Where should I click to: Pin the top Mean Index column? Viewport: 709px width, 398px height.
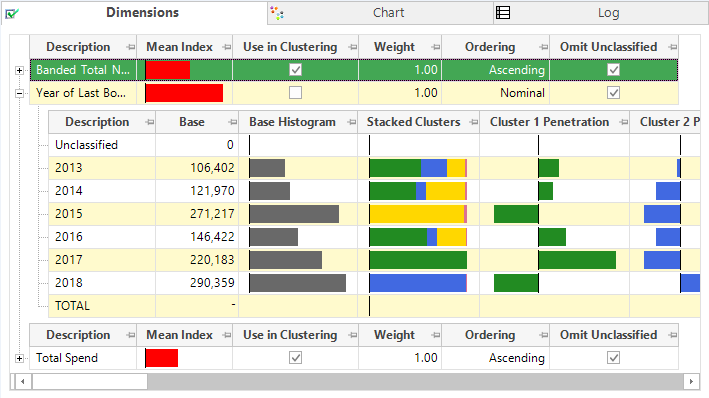coord(227,47)
